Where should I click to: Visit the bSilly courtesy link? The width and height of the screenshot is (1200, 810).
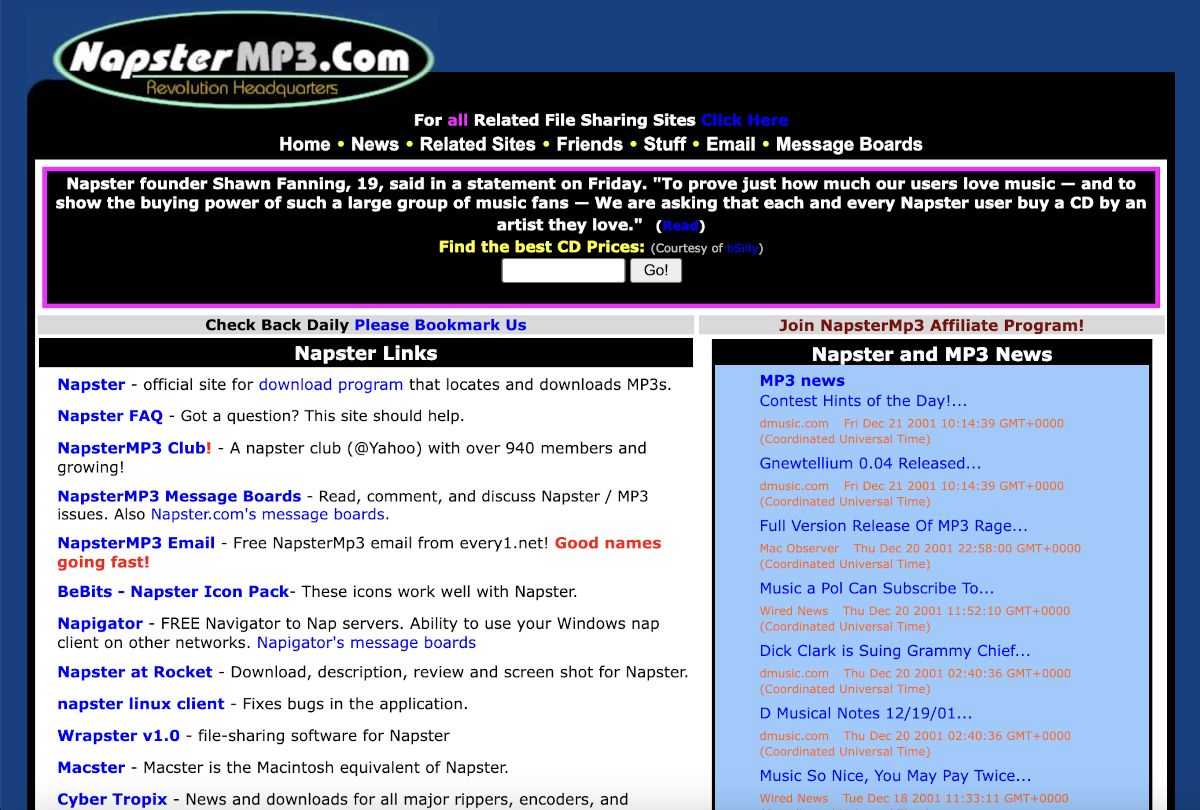point(742,248)
